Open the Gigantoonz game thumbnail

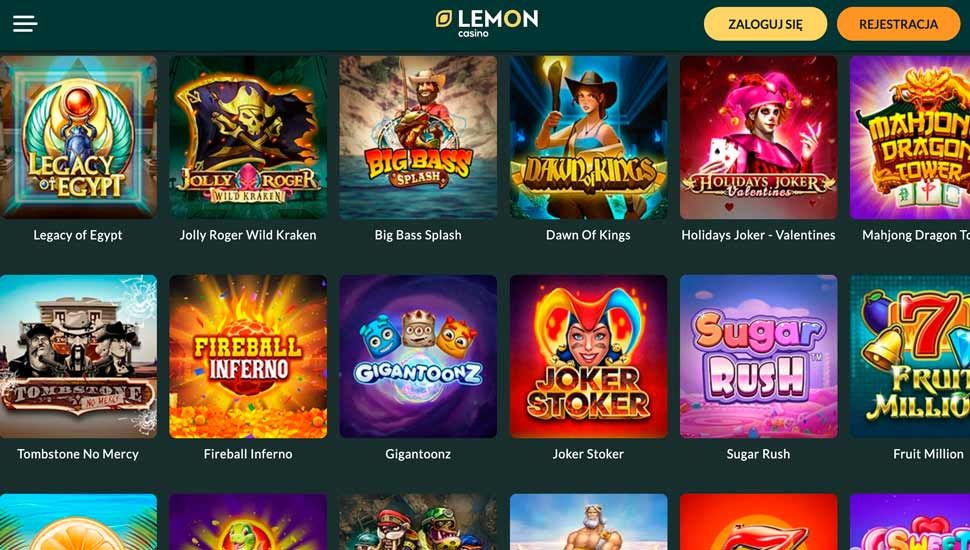(418, 356)
